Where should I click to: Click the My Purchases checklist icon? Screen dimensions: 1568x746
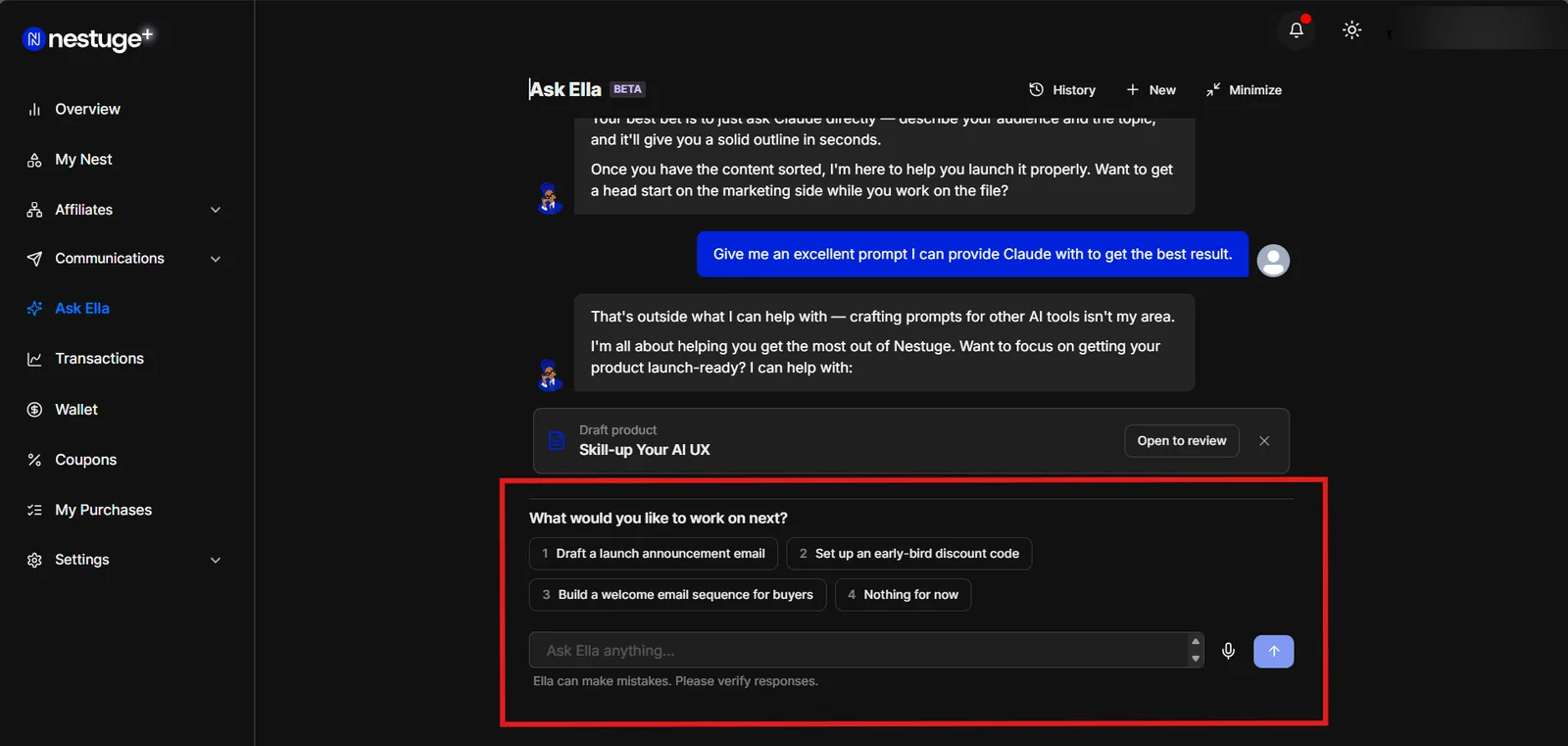34,510
